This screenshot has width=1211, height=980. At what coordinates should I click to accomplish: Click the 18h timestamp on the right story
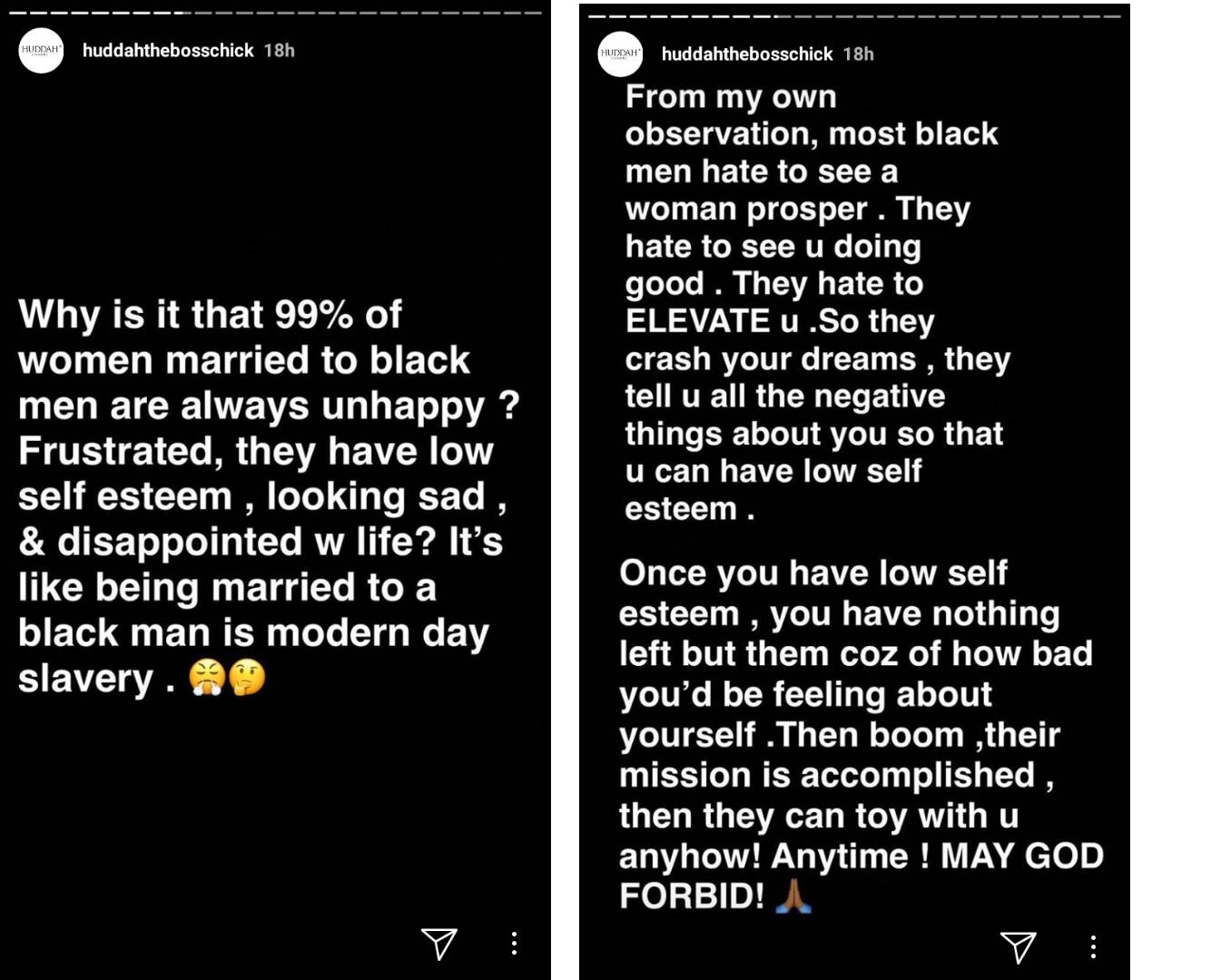(859, 54)
